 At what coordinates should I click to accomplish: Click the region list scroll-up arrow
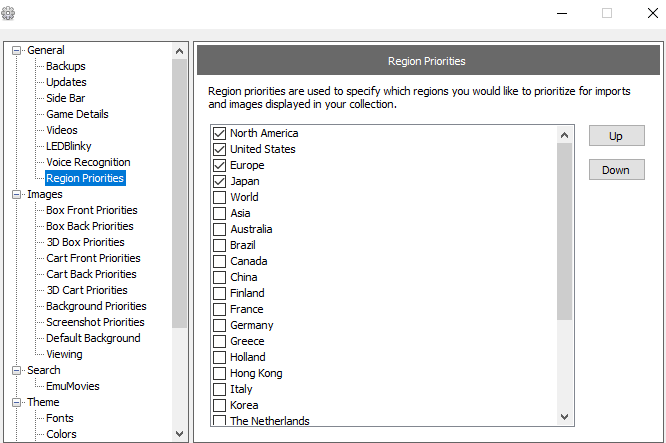(x=564, y=135)
